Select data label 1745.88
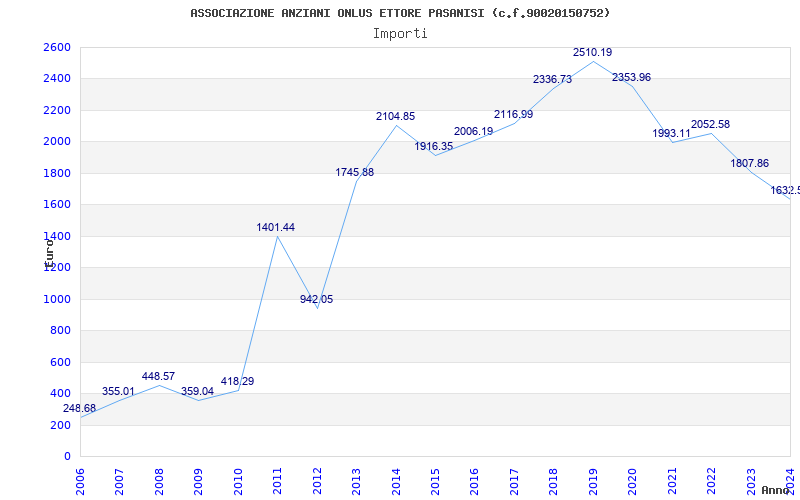Image resolution: width=800 pixels, height=500 pixels. click(355, 172)
